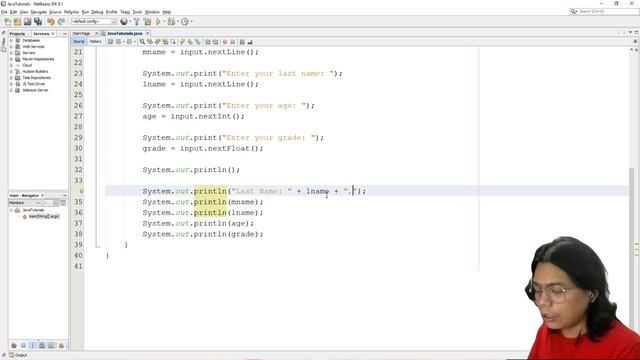Select the JavaTutorials.java editor tab
The height and width of the screenshot is (360, 640).
pos(124,33)
